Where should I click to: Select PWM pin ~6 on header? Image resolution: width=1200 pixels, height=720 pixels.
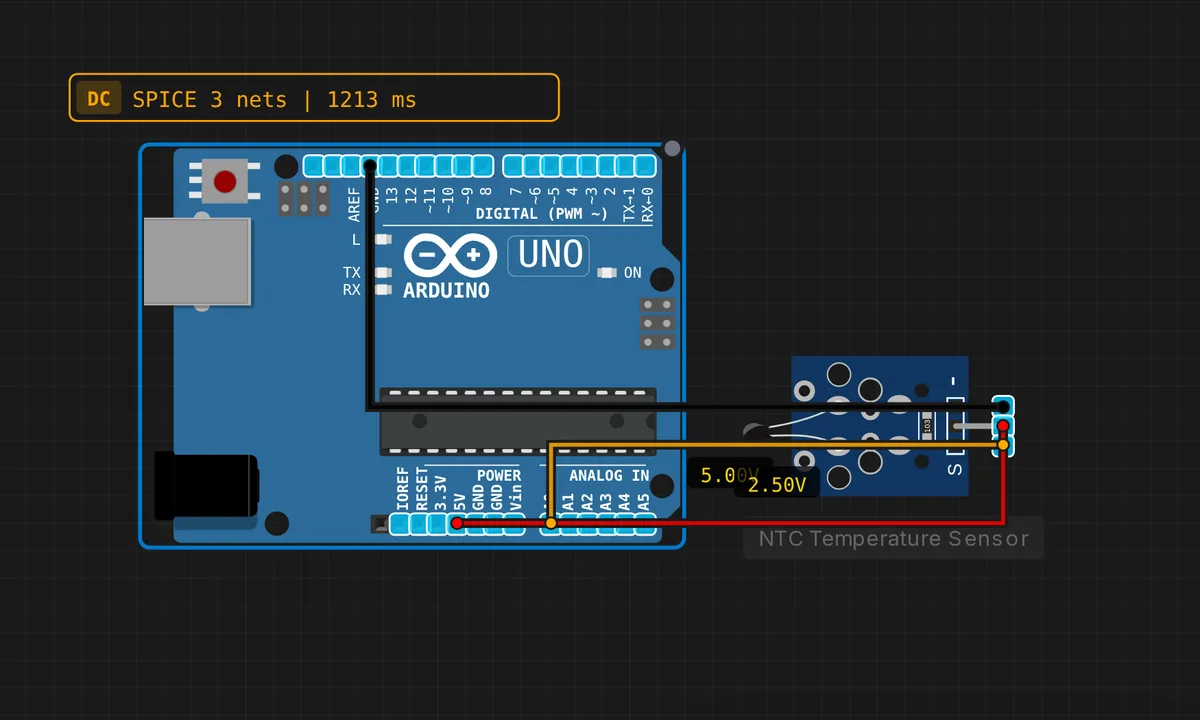pos(532,166)
